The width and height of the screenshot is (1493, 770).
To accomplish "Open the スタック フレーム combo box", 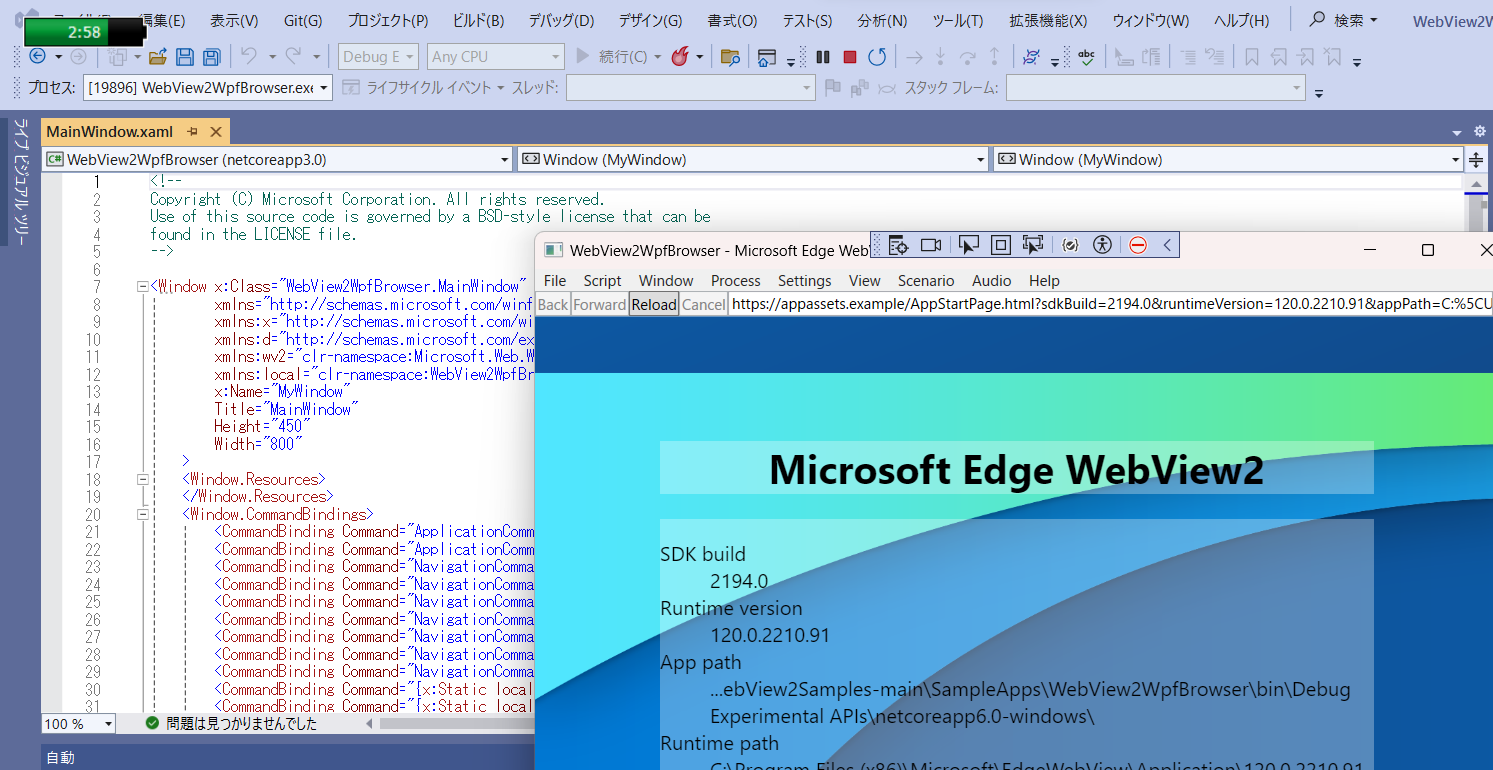I will point(1155,88).
